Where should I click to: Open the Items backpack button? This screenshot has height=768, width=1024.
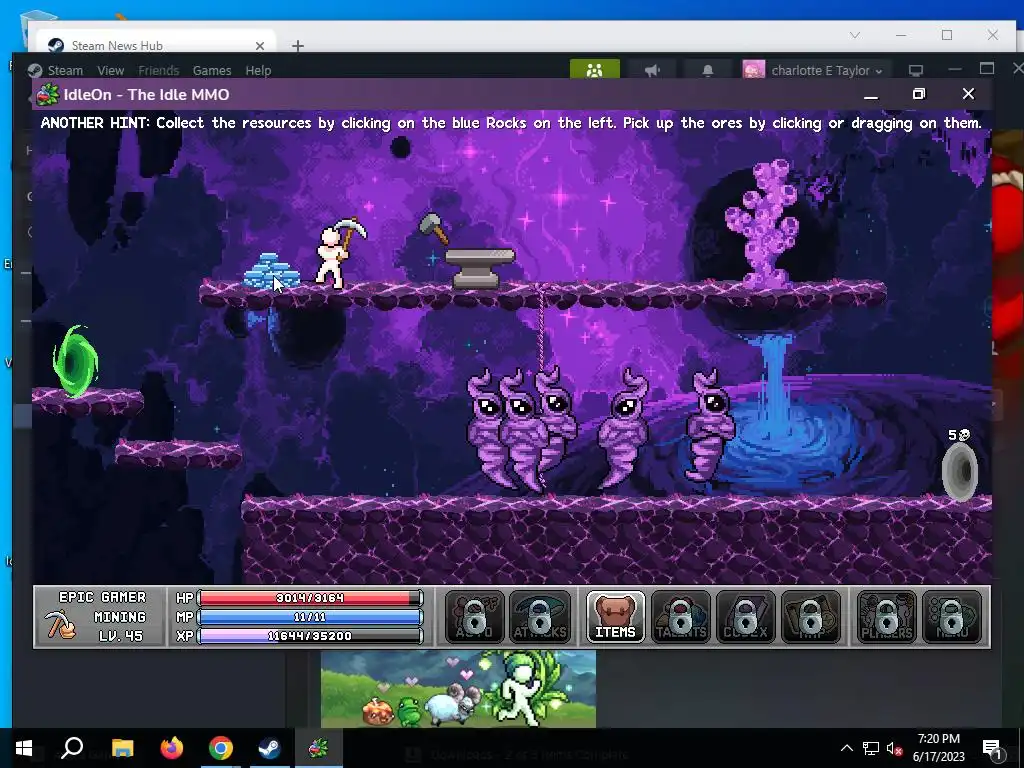[x=615, y=617]
